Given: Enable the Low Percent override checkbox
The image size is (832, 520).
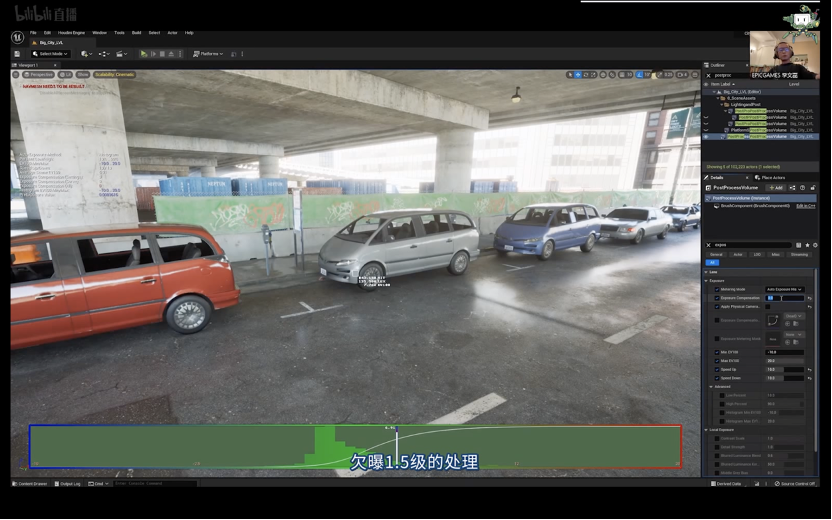Looking at the screenshot, I should pos(722,395).
